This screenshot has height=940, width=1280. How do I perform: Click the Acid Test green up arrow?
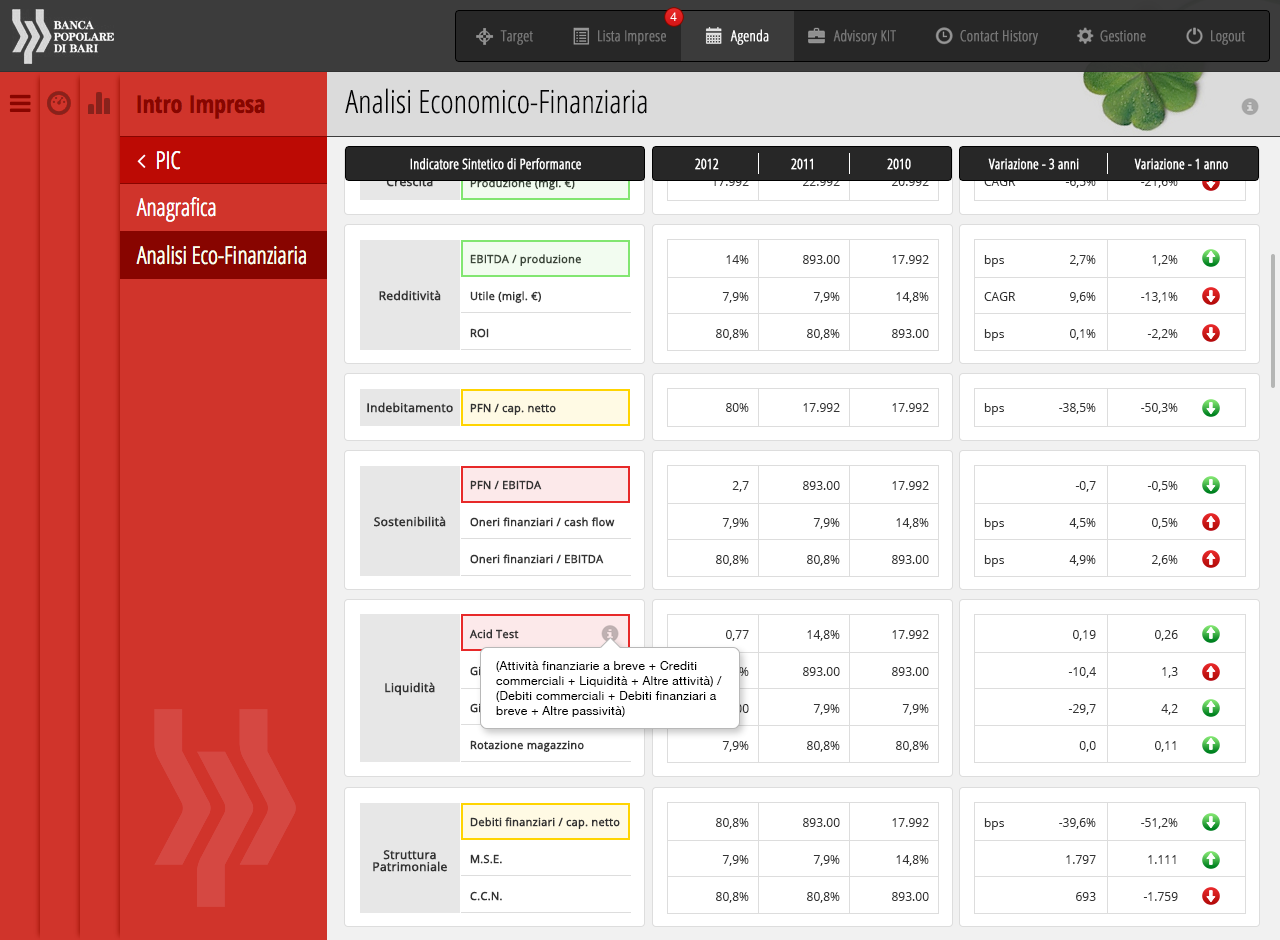[x=1211, y=634]
